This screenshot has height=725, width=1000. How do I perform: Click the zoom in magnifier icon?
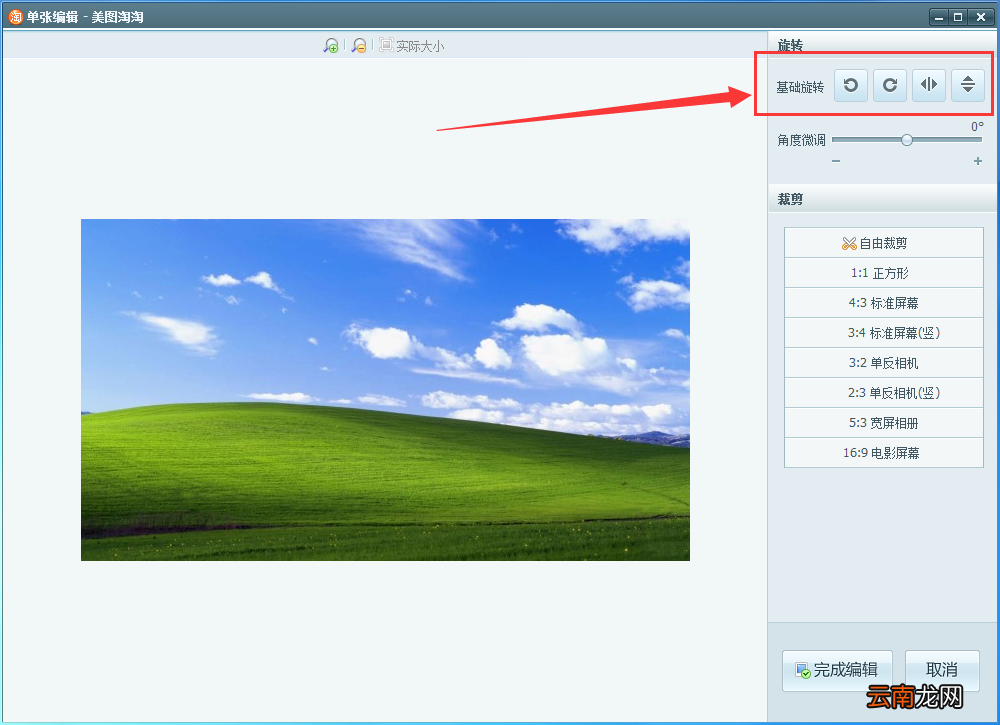coord(330,45)
